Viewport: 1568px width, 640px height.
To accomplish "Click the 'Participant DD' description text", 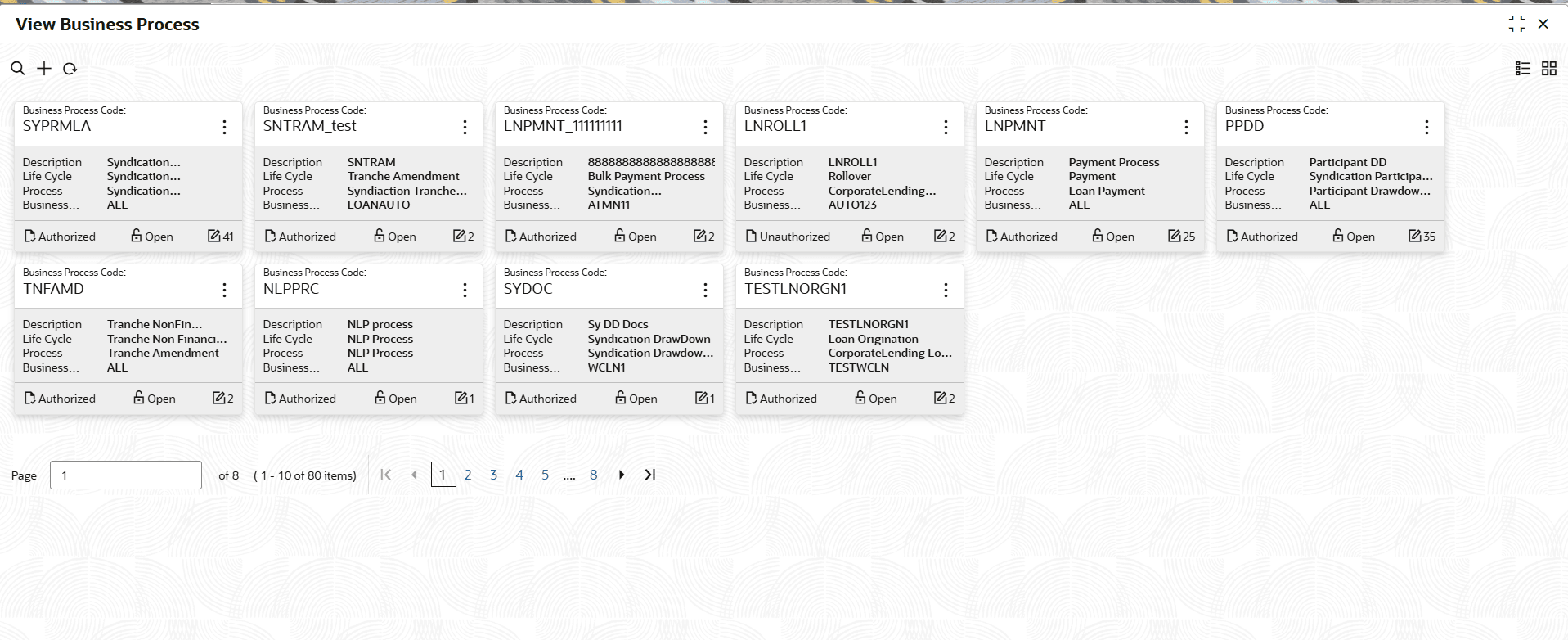I will (x=1348, y=162).
